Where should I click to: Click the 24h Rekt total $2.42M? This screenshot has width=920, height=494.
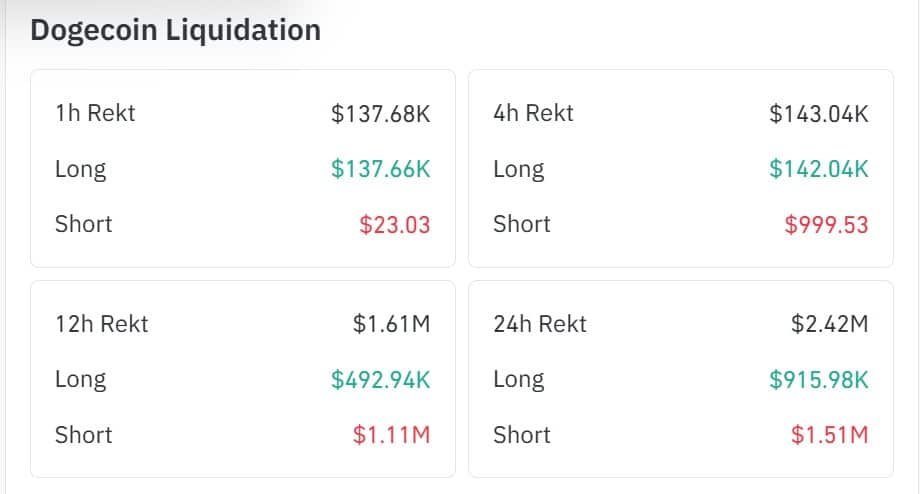(x=830, y=324)
